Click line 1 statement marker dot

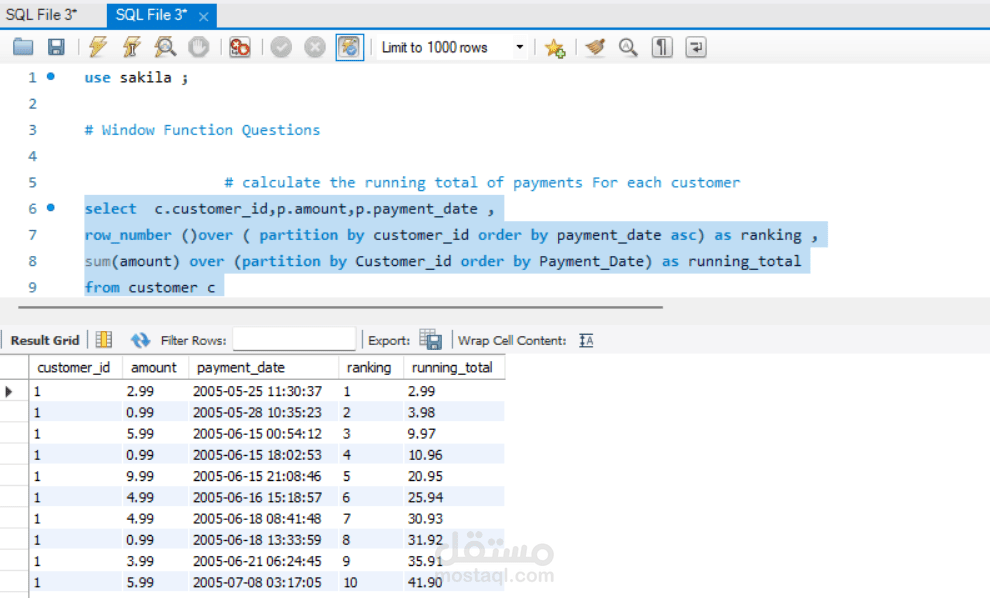[x=51, y=76]
